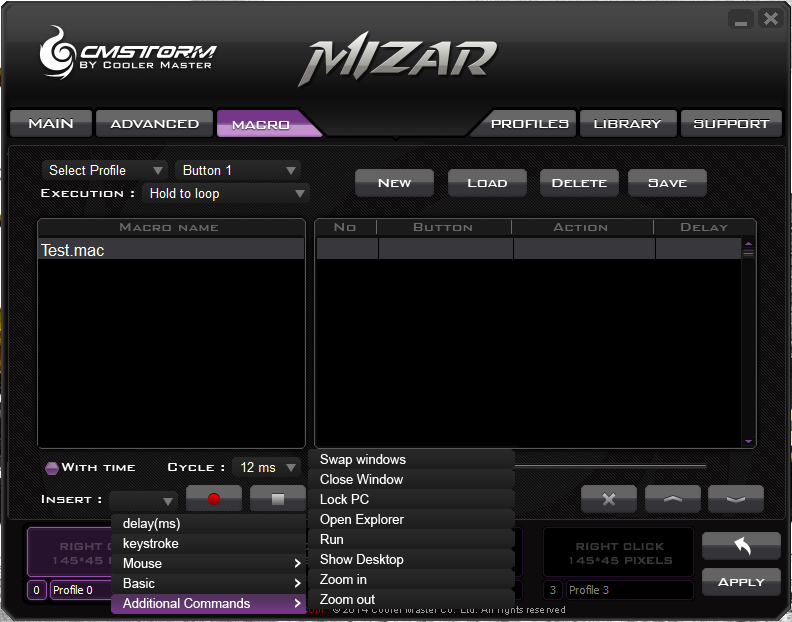Open the Cycle 12 ms dropdown
Image resolution: width=792 pixels, height=622 pixels.
click(x=266, y=467)
